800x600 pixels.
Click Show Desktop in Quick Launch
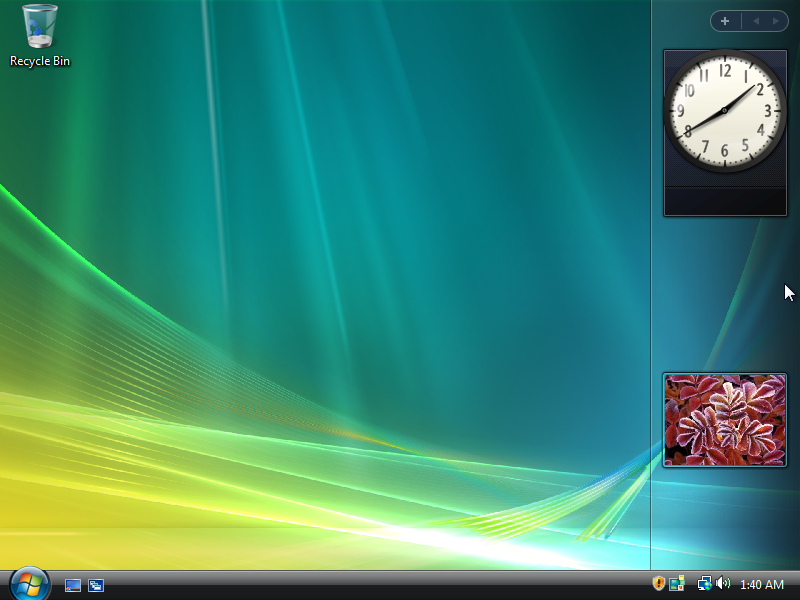coord(73,585)
